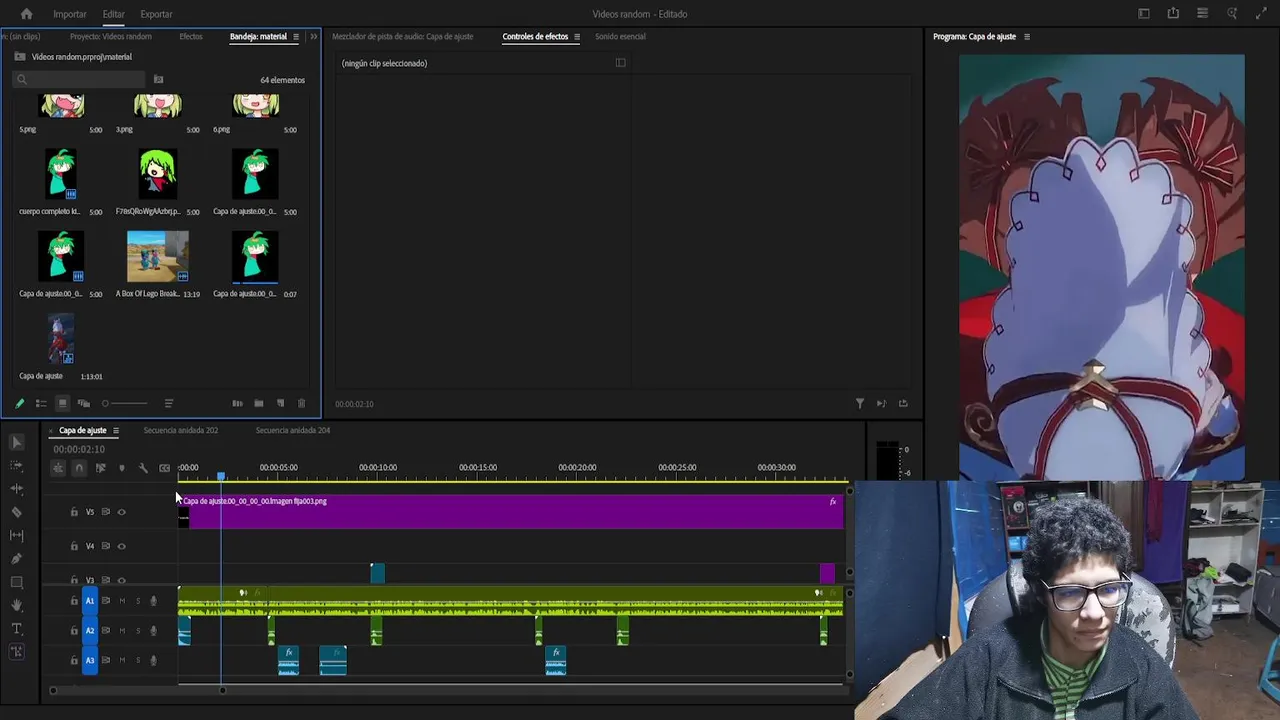Toggle sync lock on track V4
The image size is (1280, 720).
(x=106, y=546)
